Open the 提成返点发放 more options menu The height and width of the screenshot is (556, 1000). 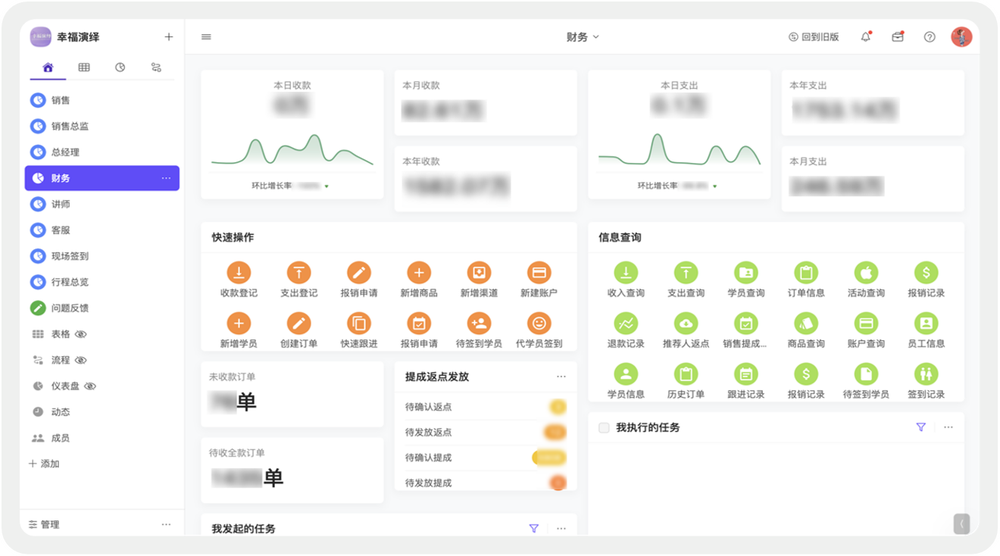point(561,377)
